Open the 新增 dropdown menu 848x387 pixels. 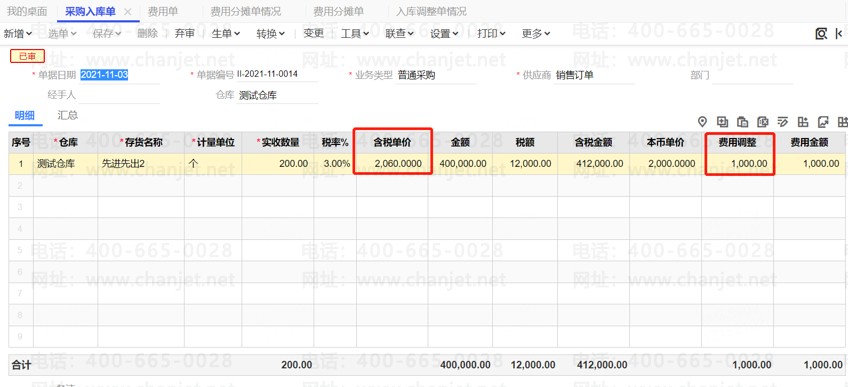tap(18, 34)
